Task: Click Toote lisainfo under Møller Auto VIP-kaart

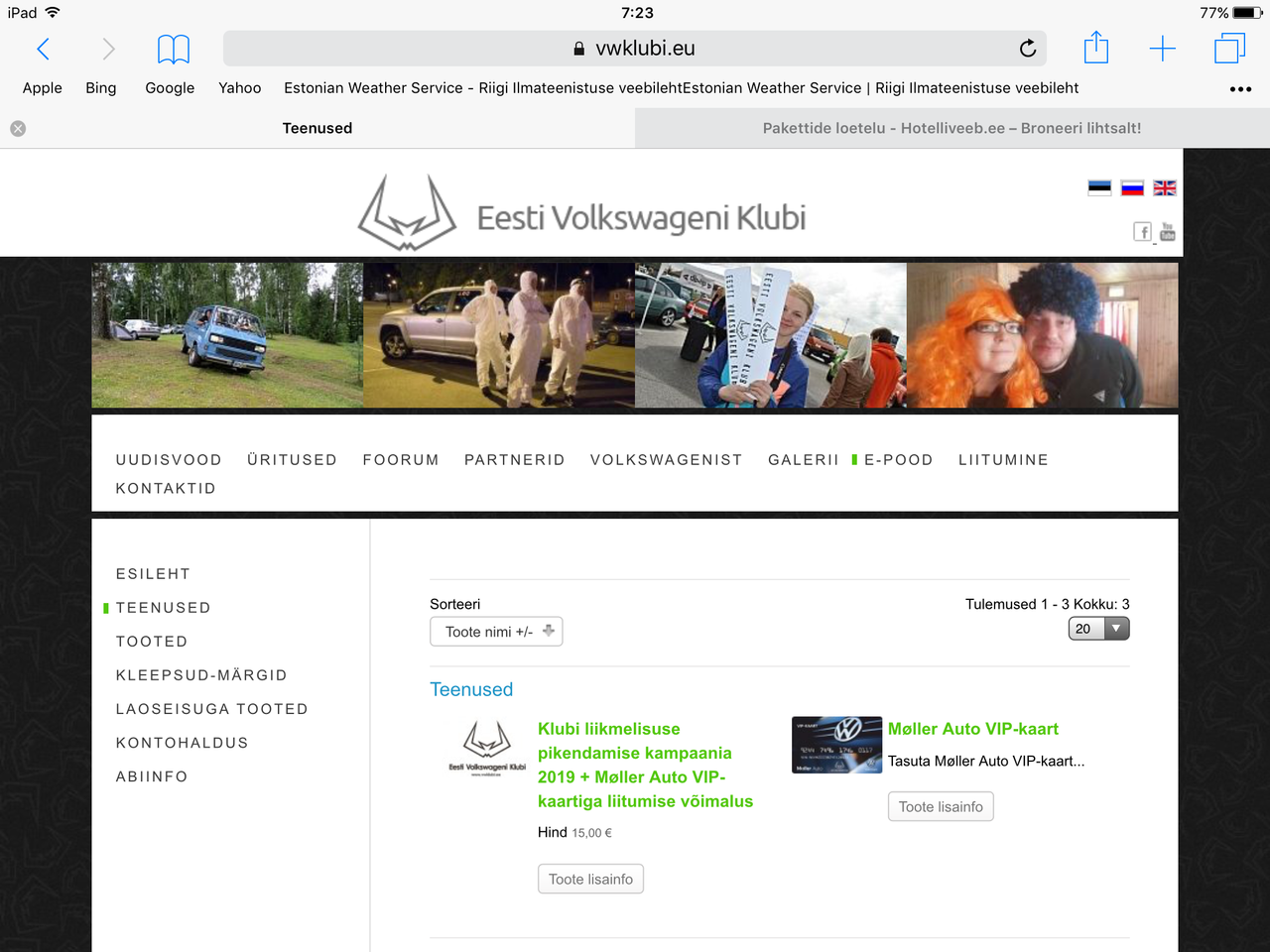Action: (941, 807)
